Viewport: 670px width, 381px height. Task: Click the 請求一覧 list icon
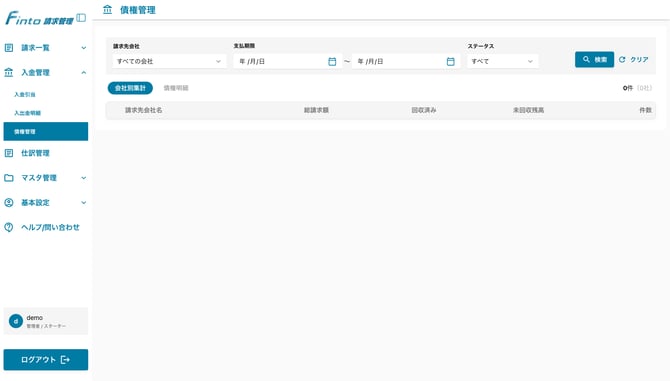coord(9,48)
